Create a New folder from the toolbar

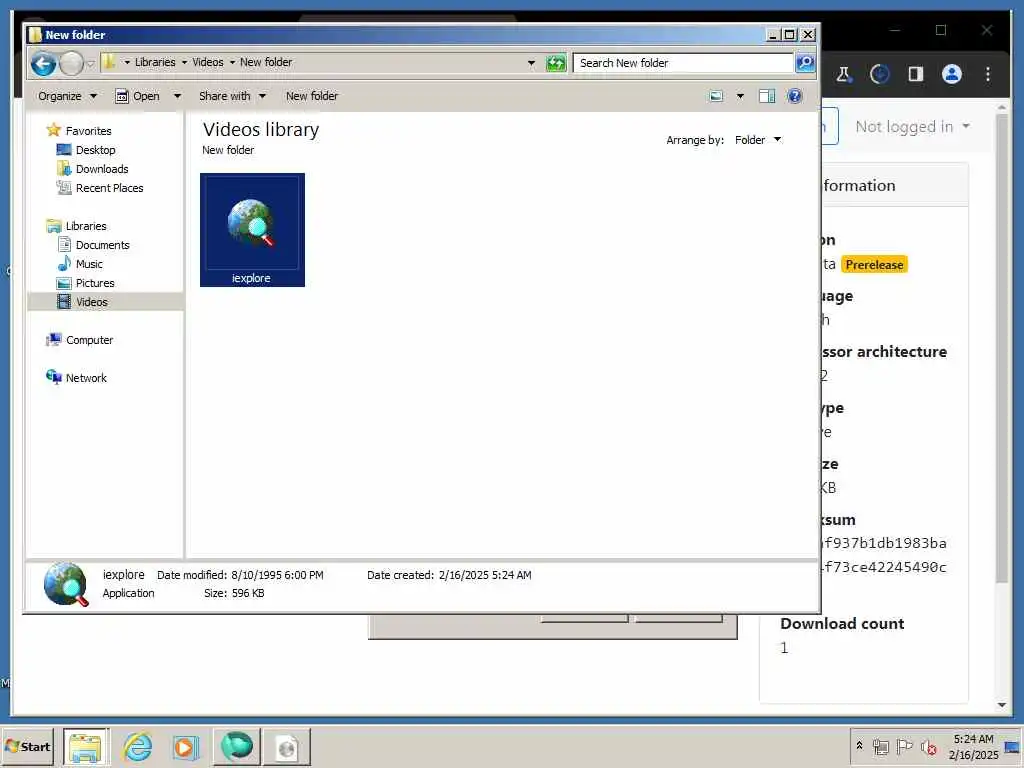[x=312, y=96]
